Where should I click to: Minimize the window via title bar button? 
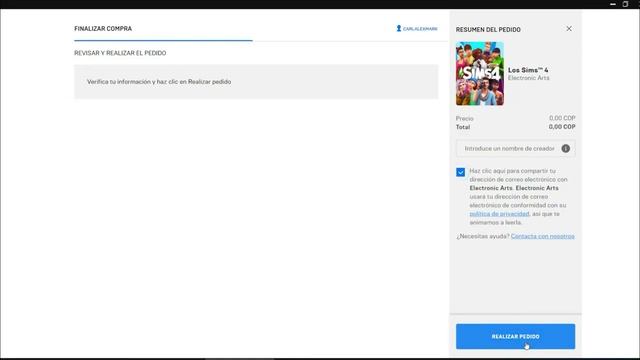(613, 4)
